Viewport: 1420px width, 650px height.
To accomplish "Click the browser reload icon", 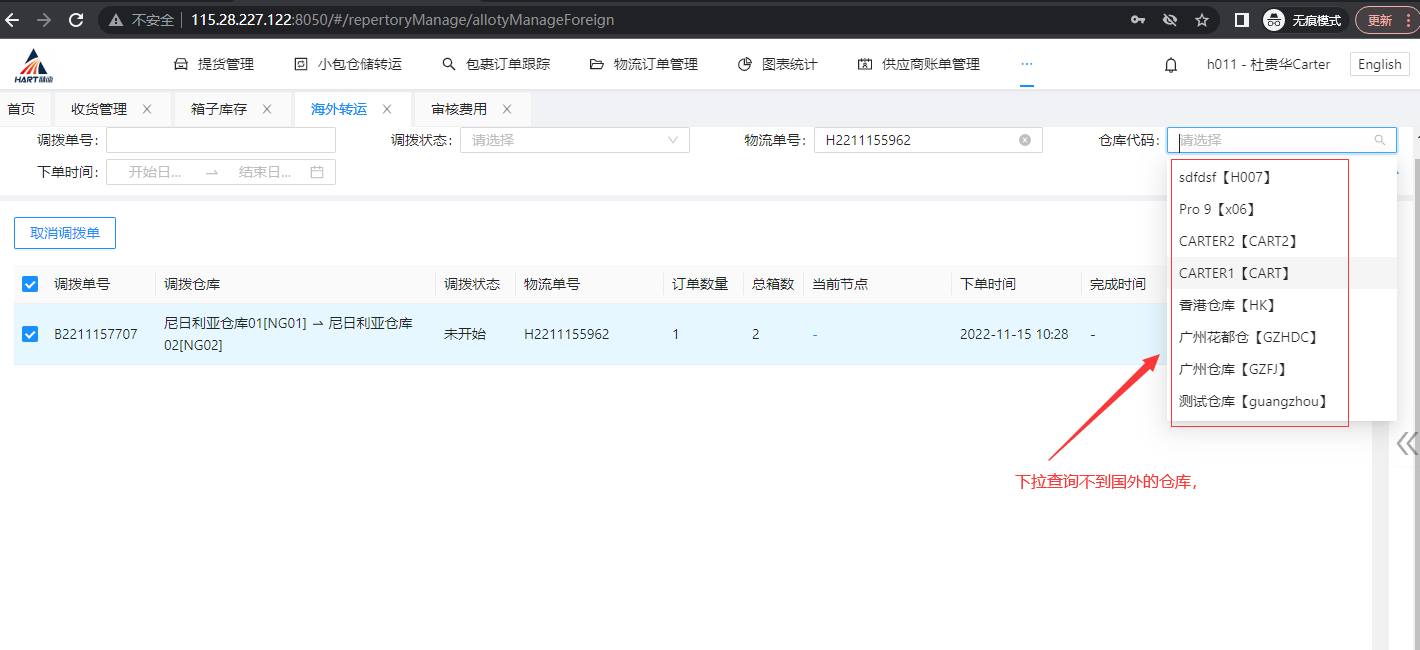I will click(x=76, y=20).
